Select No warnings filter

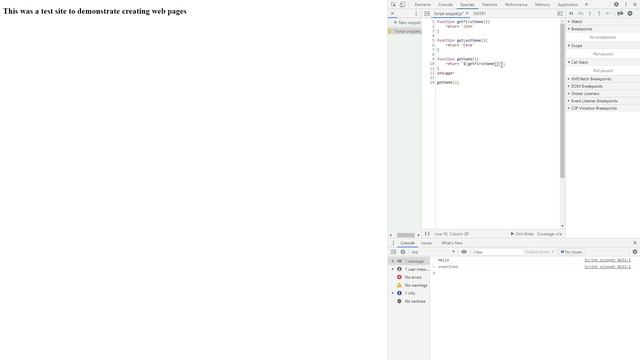pos(409,285)
